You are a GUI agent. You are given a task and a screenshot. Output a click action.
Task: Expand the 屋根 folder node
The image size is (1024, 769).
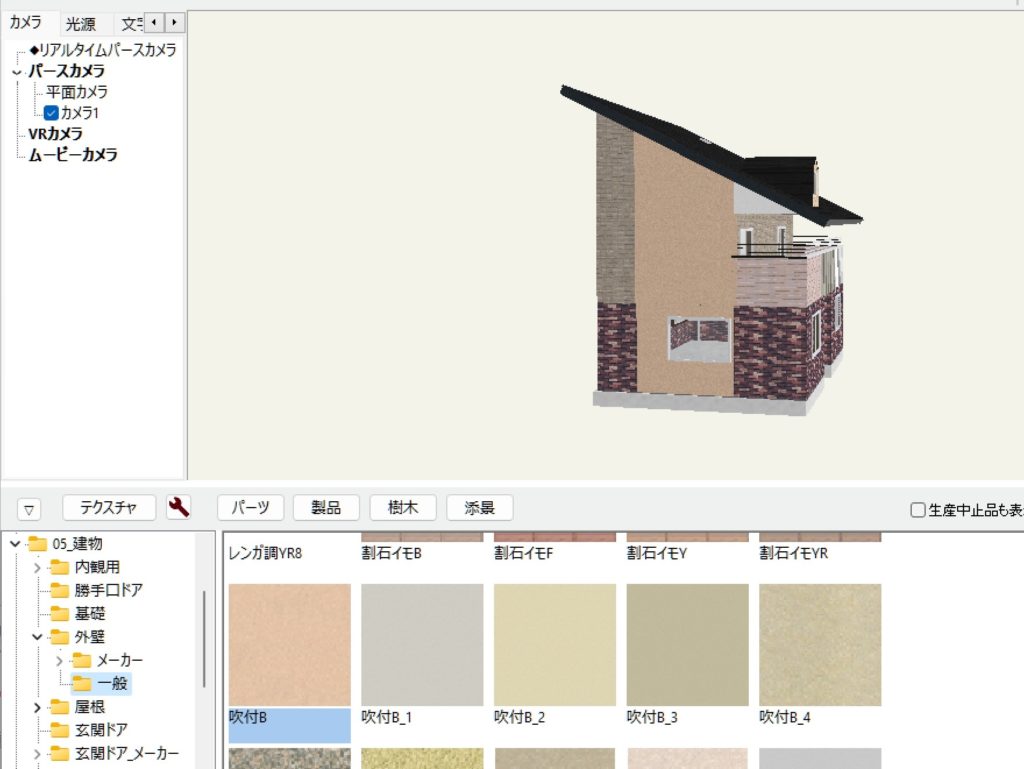pos(38,707)
